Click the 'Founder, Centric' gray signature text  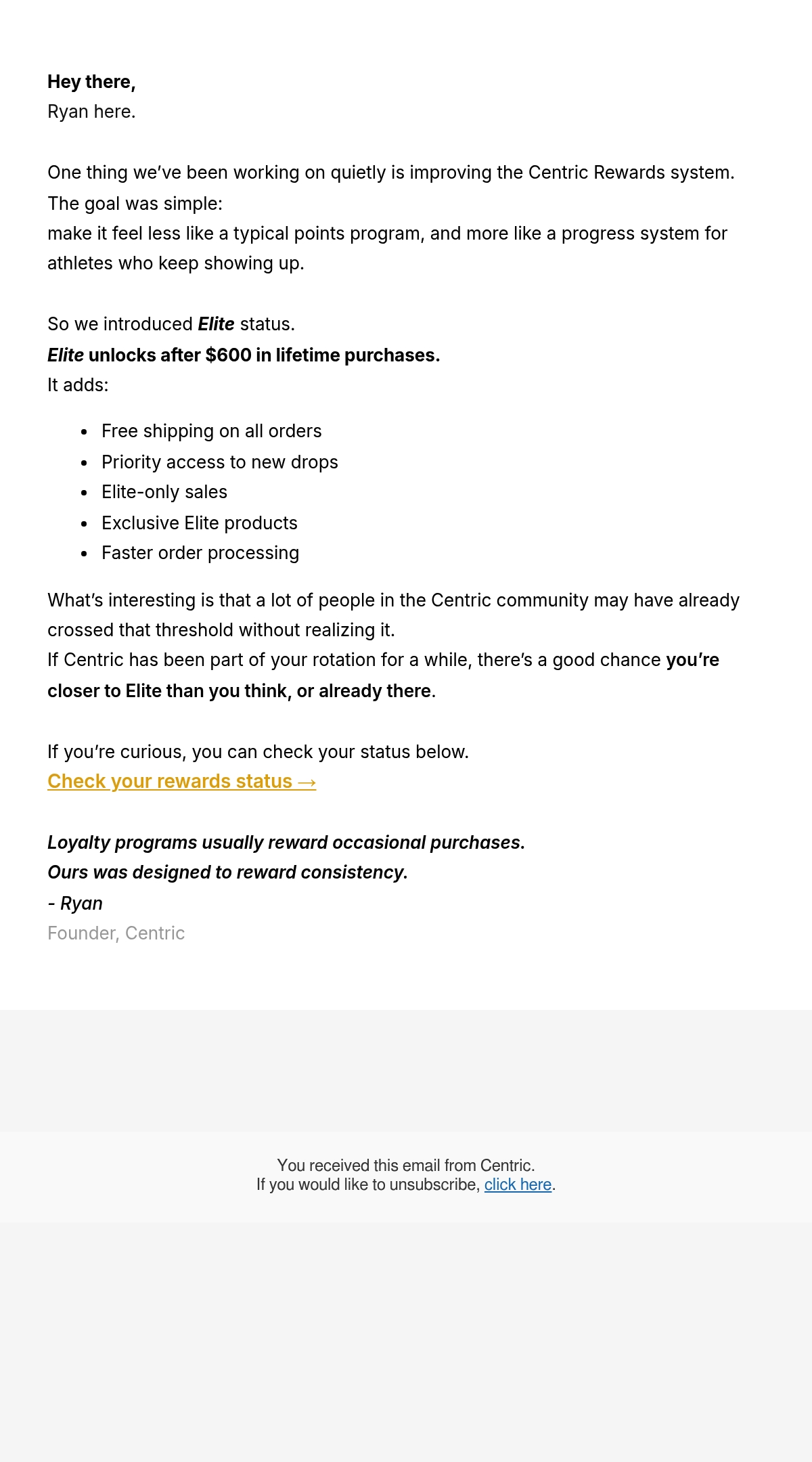pyautogui.click(x=116, y=933)
